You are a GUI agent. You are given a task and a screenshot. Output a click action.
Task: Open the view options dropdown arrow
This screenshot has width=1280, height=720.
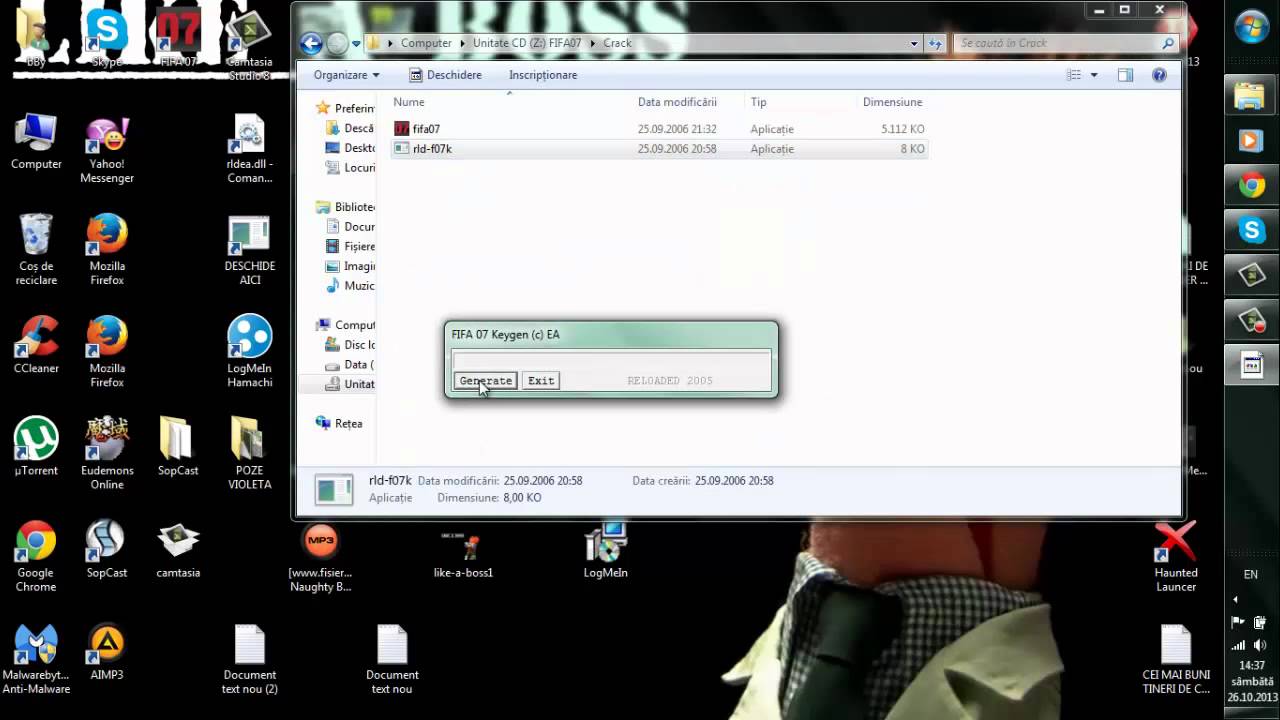coord(1094,75)
